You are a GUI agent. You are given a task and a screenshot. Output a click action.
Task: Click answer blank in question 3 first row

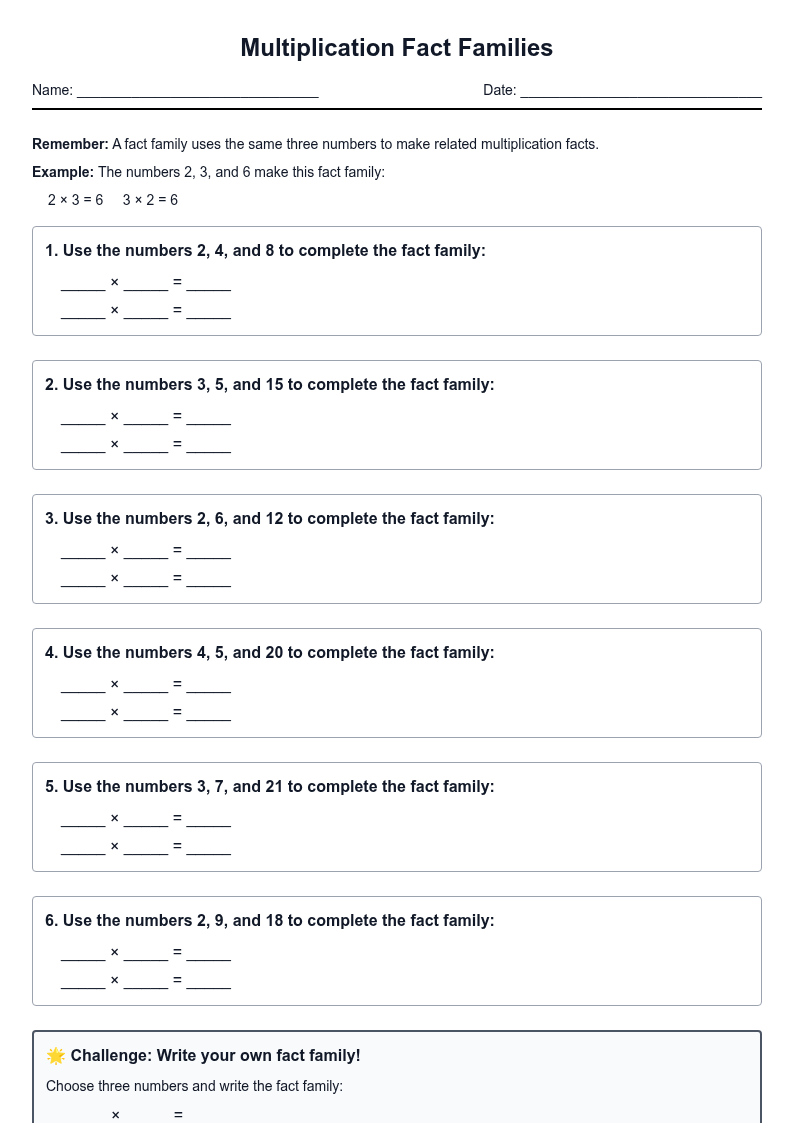point(208,551)
